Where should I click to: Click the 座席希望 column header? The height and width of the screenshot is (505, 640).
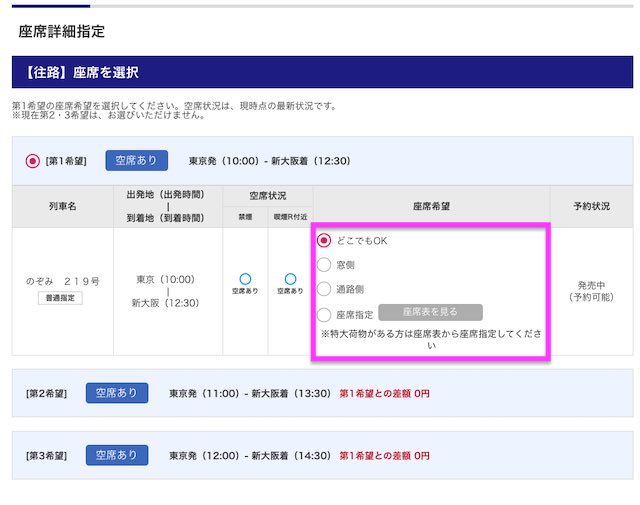(x=431, y=205)
